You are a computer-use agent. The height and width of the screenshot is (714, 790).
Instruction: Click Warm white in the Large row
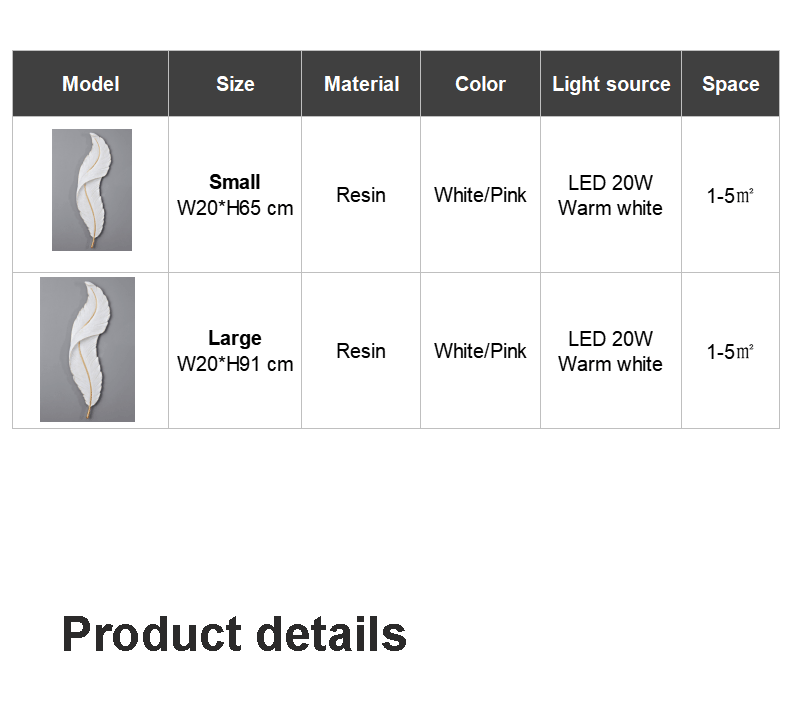pos(610,364)
